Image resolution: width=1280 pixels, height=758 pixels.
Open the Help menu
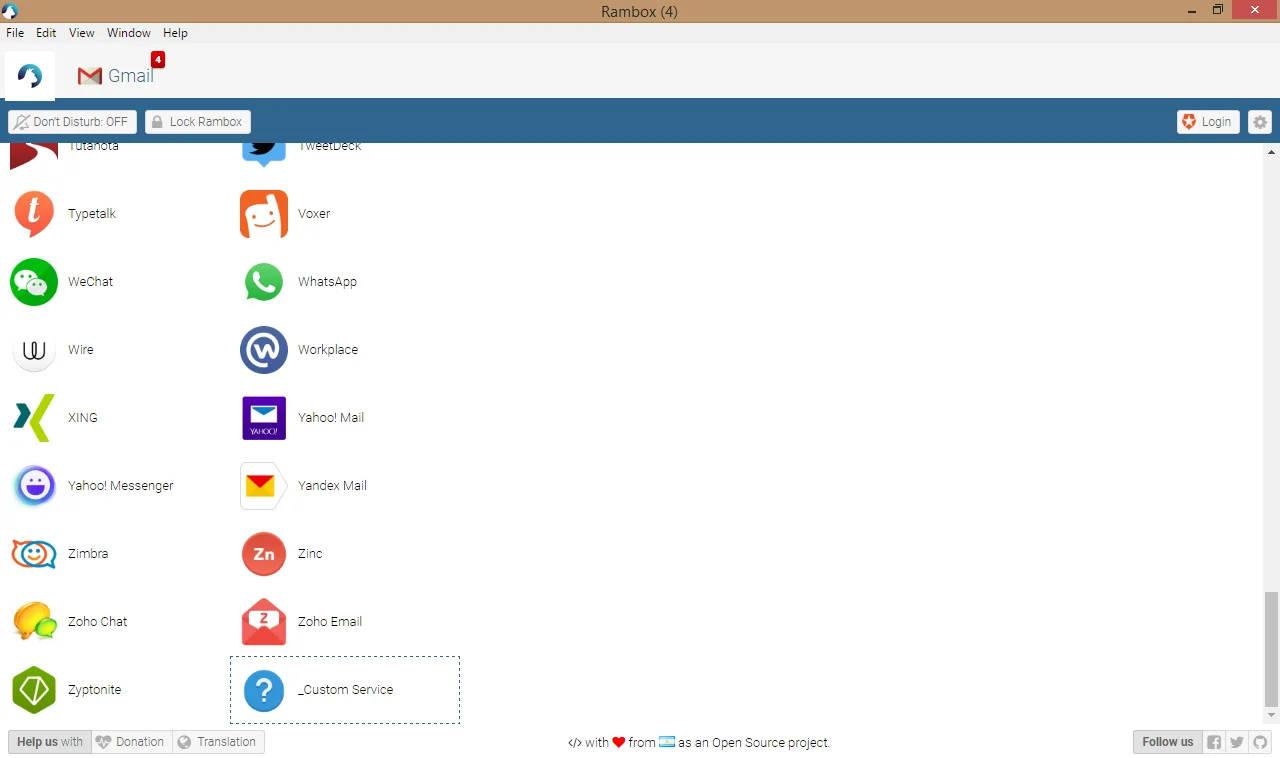coord(175,33)
